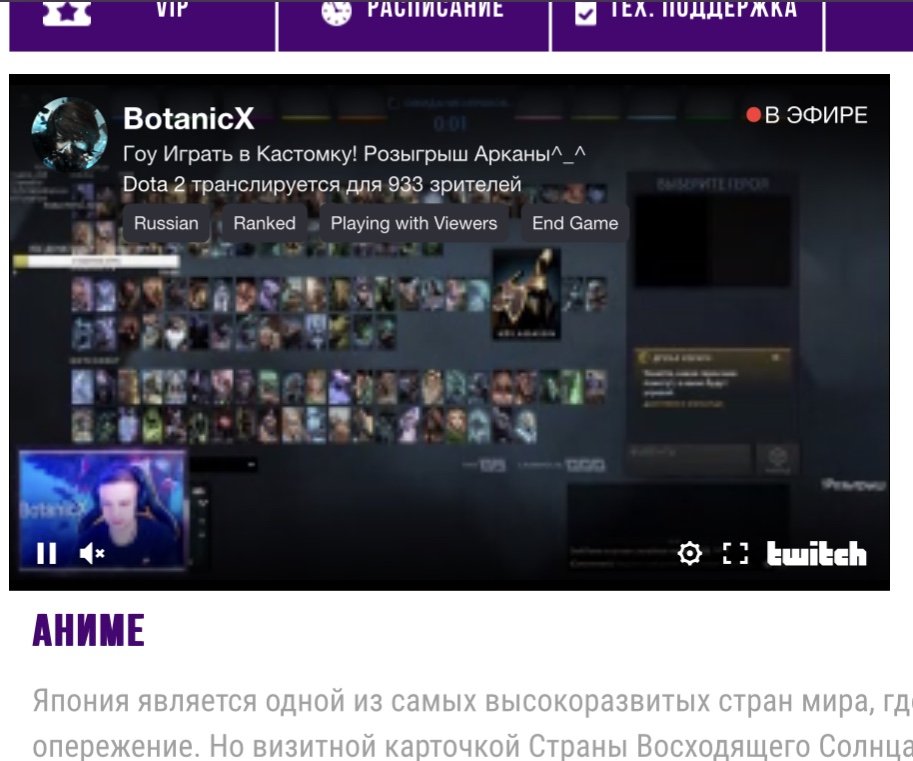The height and width of the screenshot is (761, 913).
Task: Click the checkmark icon beside Тех. поддержка
Action: pos(586,12)
